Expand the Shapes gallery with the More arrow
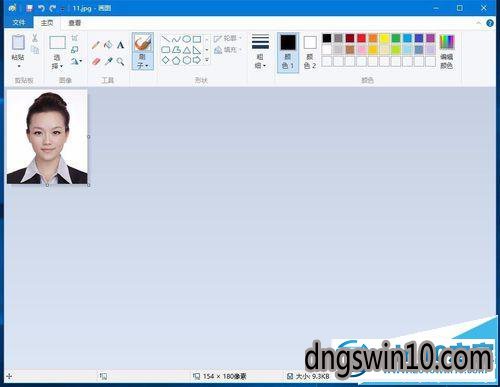Screen dimensions: 500x387 tap(207, 60)
